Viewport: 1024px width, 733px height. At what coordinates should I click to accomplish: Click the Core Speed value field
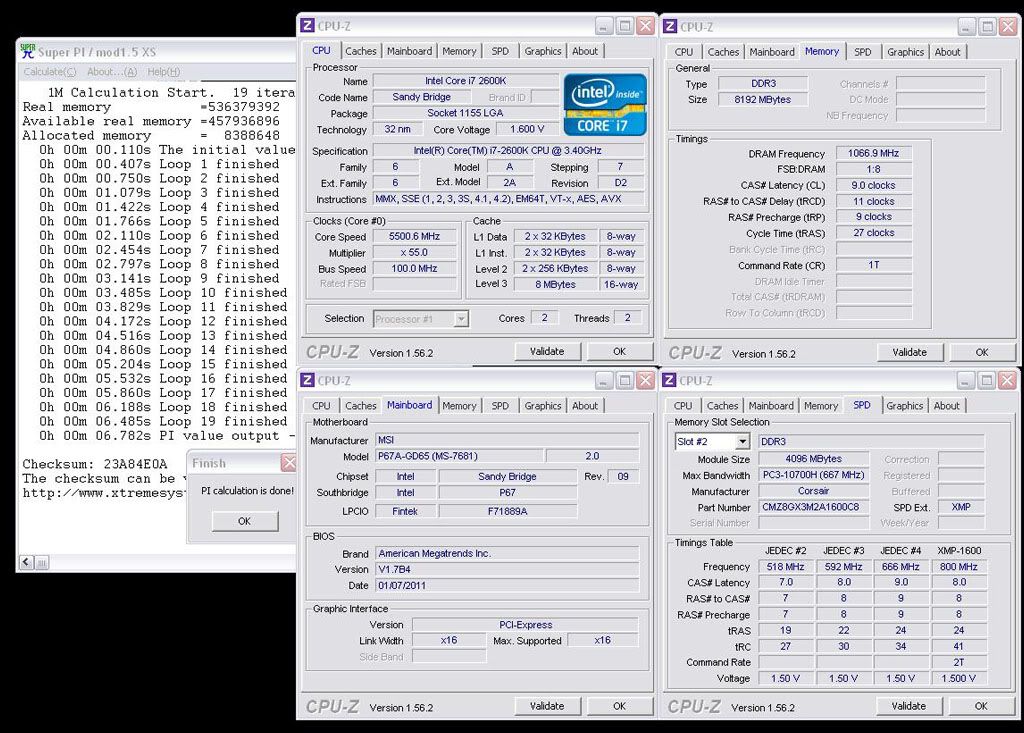tap(415, 237)
